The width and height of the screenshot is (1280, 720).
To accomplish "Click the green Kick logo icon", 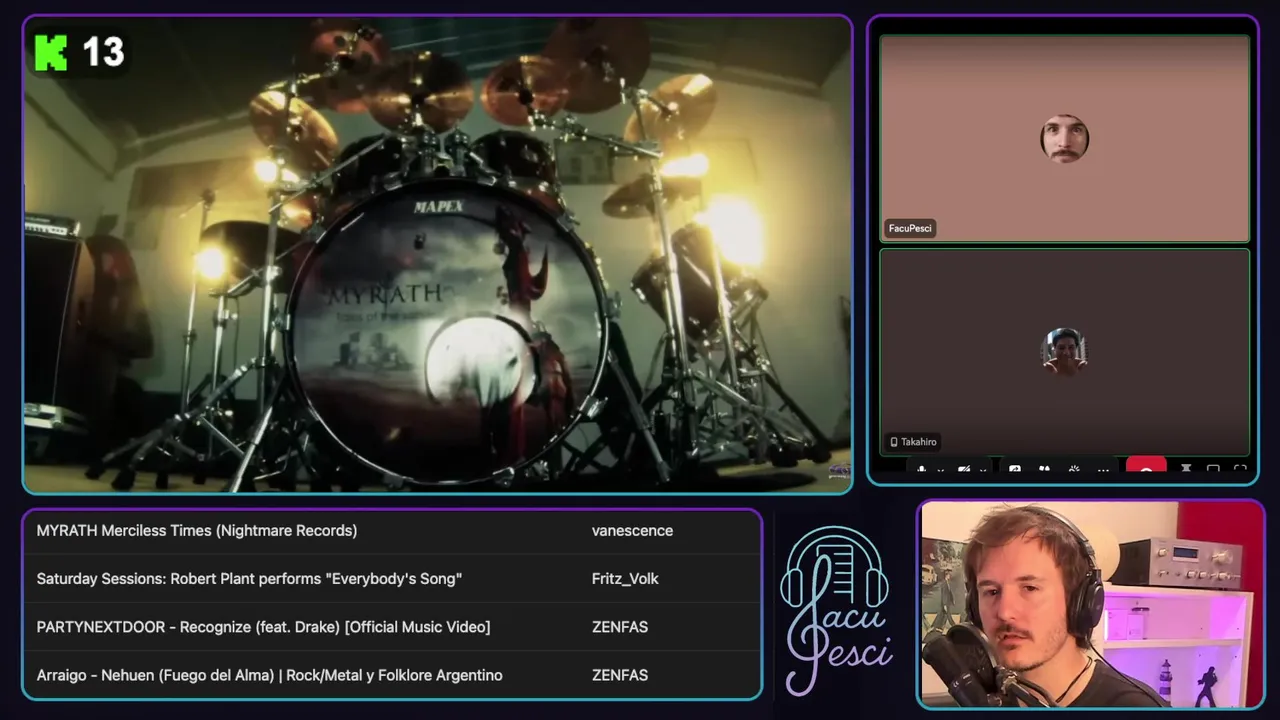I will [x=51, y=53].
